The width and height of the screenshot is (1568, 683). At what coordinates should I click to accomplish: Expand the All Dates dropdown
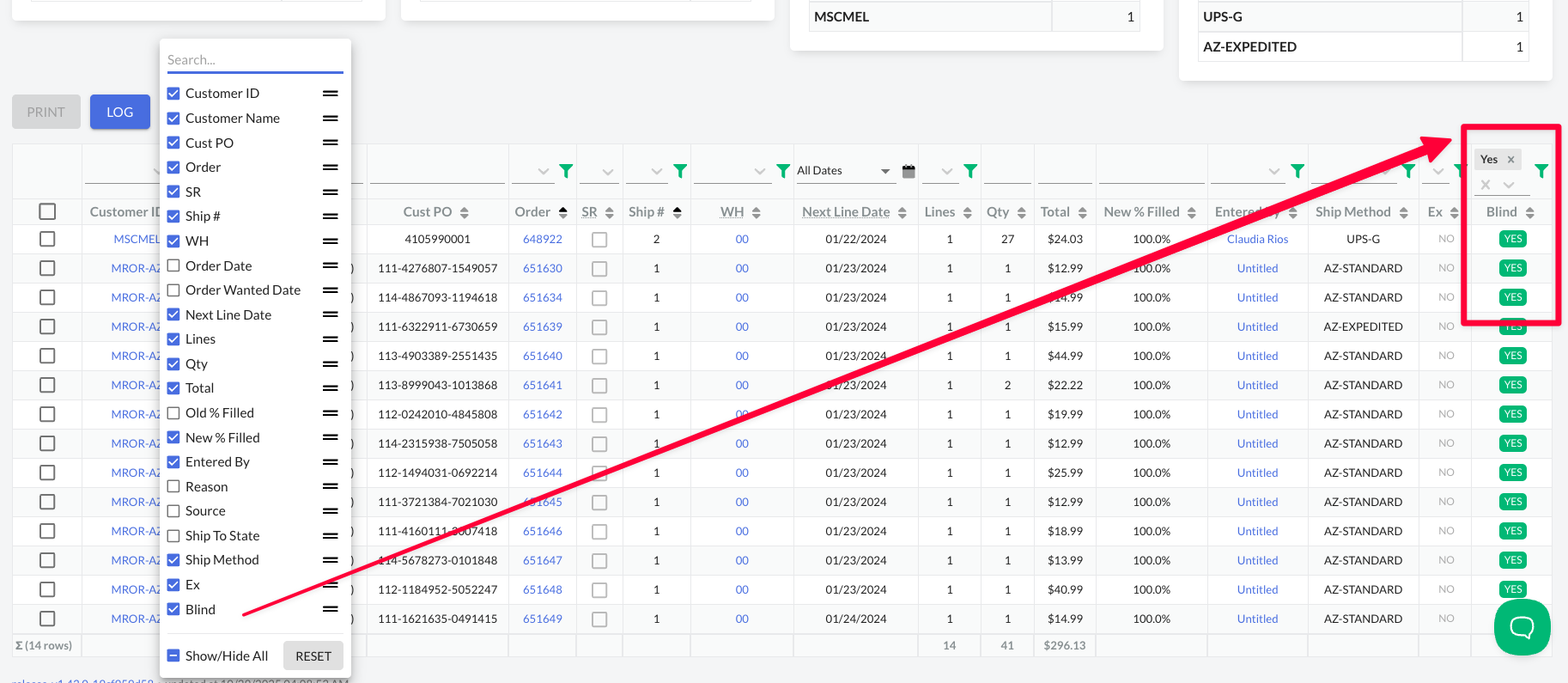[885, 171]
